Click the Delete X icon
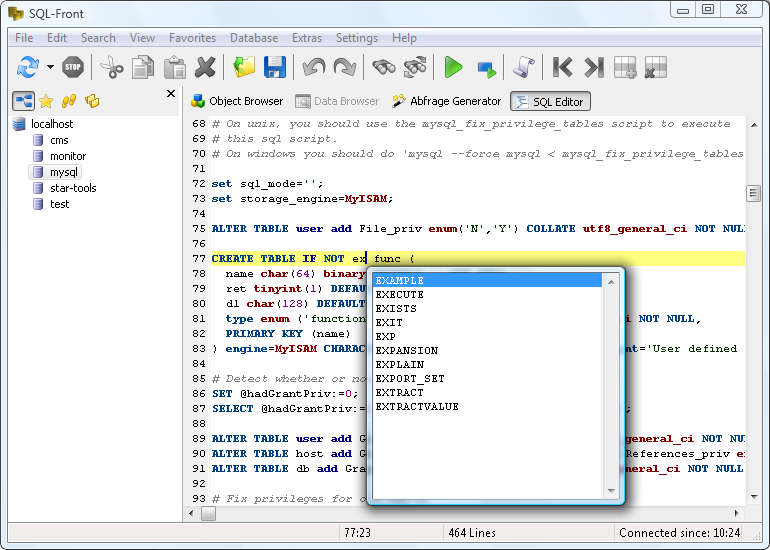 coord(205,67)
